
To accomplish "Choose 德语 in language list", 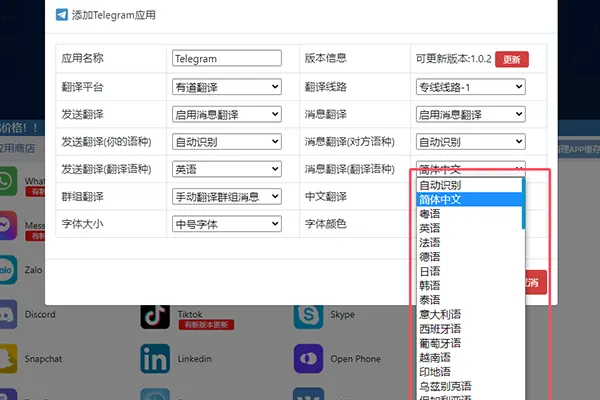I will pos(469,257).
